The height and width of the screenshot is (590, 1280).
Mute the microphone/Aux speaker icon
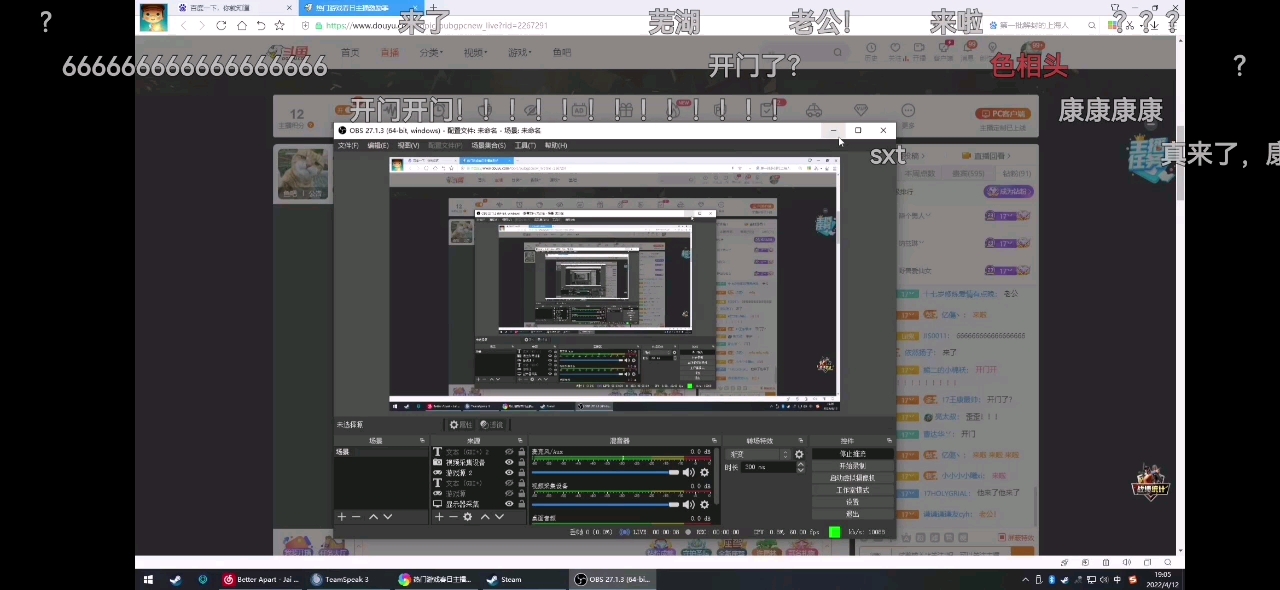(688, 472)
